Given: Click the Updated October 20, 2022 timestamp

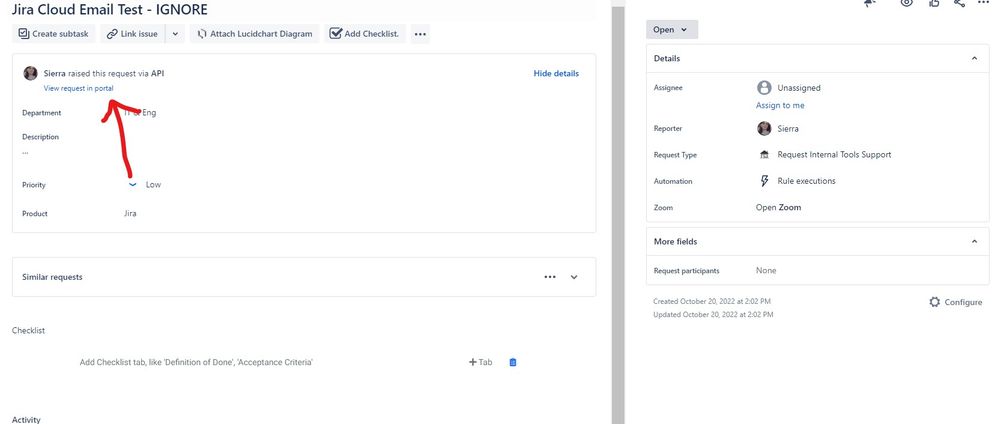Looking at the screenshot, I should point(713,314).
